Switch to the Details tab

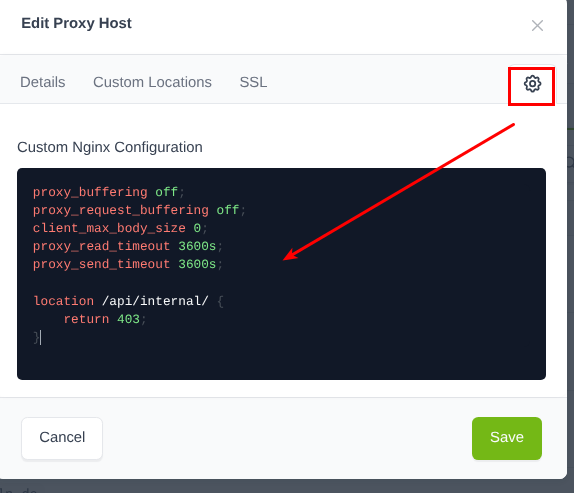pos(43,82)
